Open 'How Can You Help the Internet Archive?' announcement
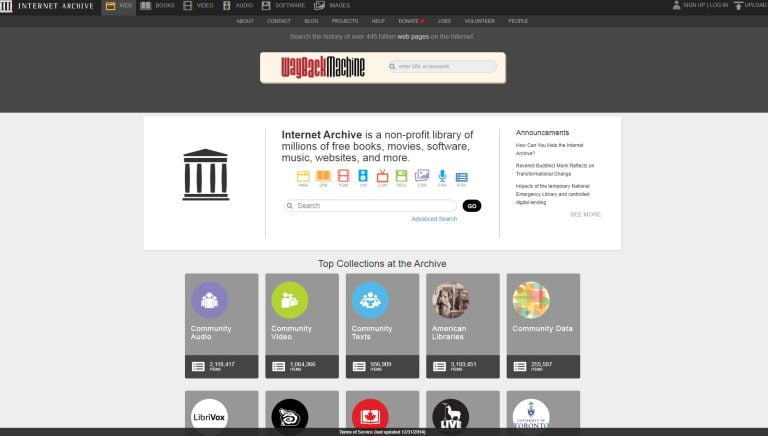 tap(549, 149)
